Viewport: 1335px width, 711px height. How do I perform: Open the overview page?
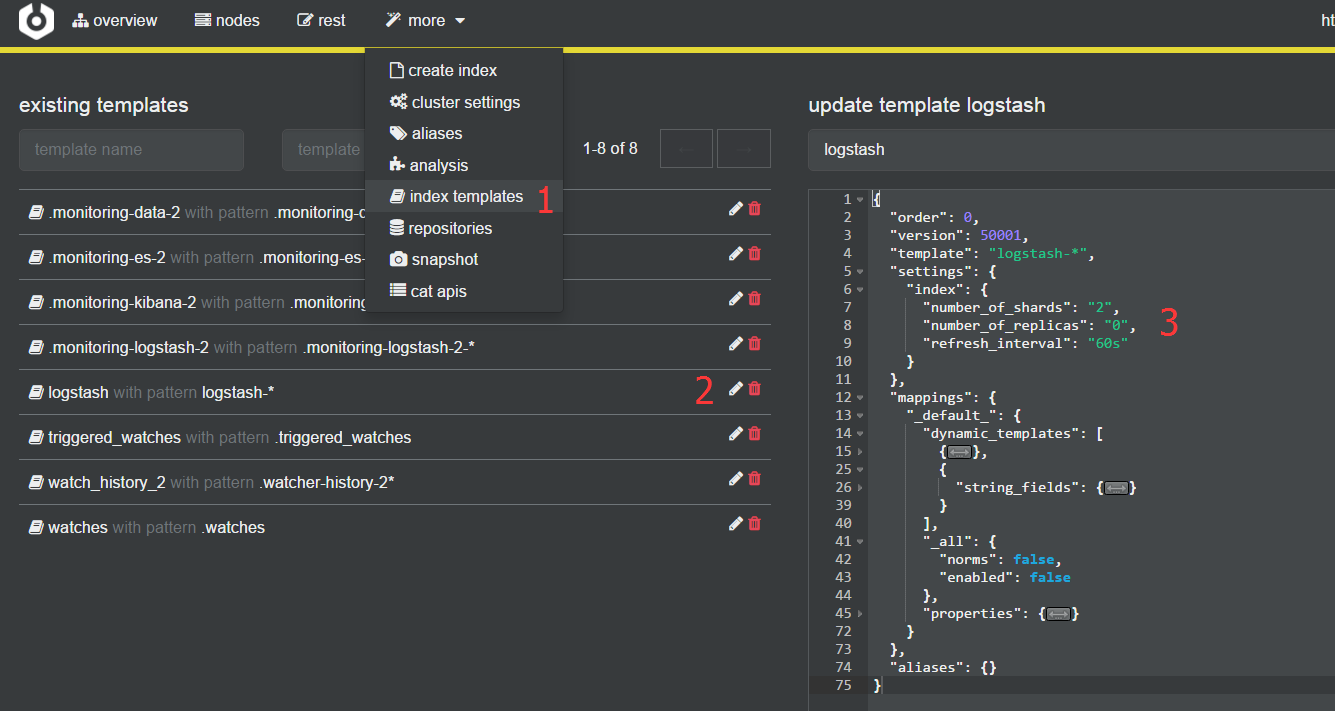click(x=115, y=20)
